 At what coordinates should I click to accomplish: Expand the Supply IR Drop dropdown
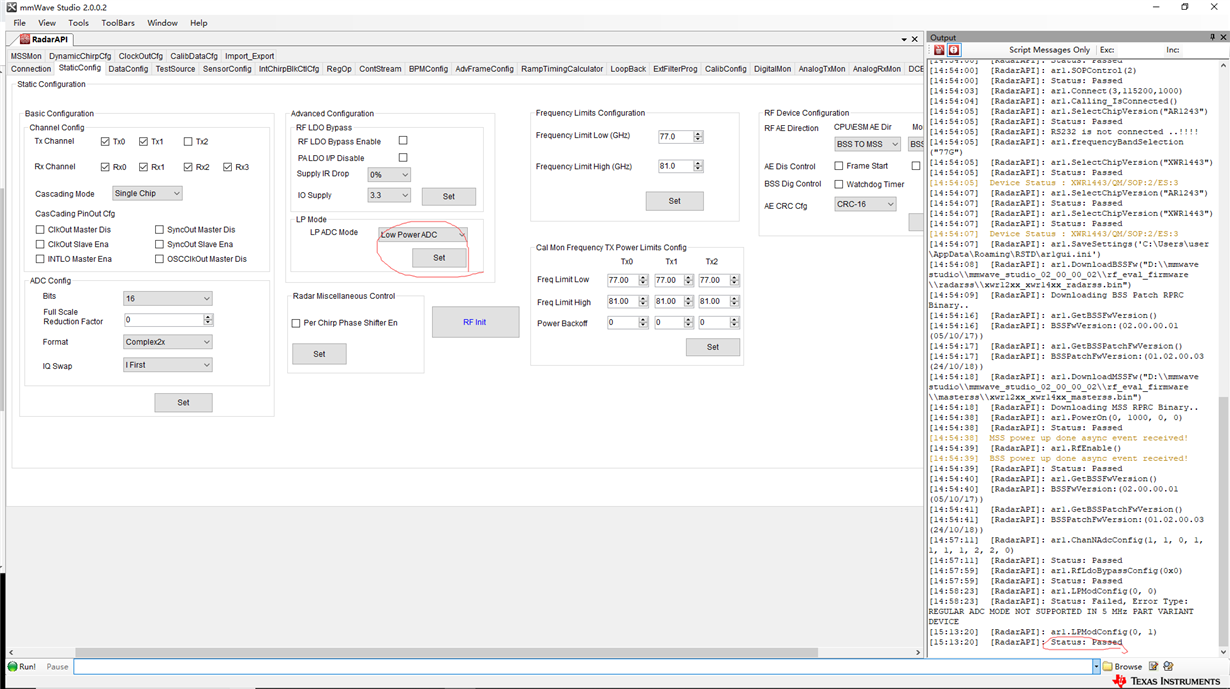click(x=389, y=174)
